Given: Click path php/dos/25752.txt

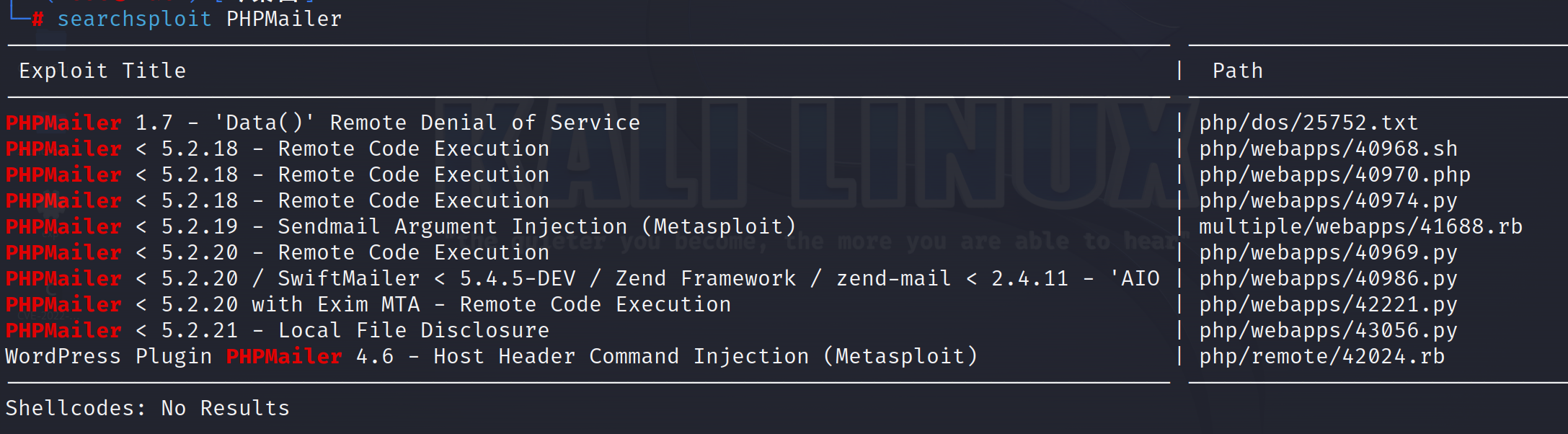Looking at the screenshot, I should (1308, 123).
